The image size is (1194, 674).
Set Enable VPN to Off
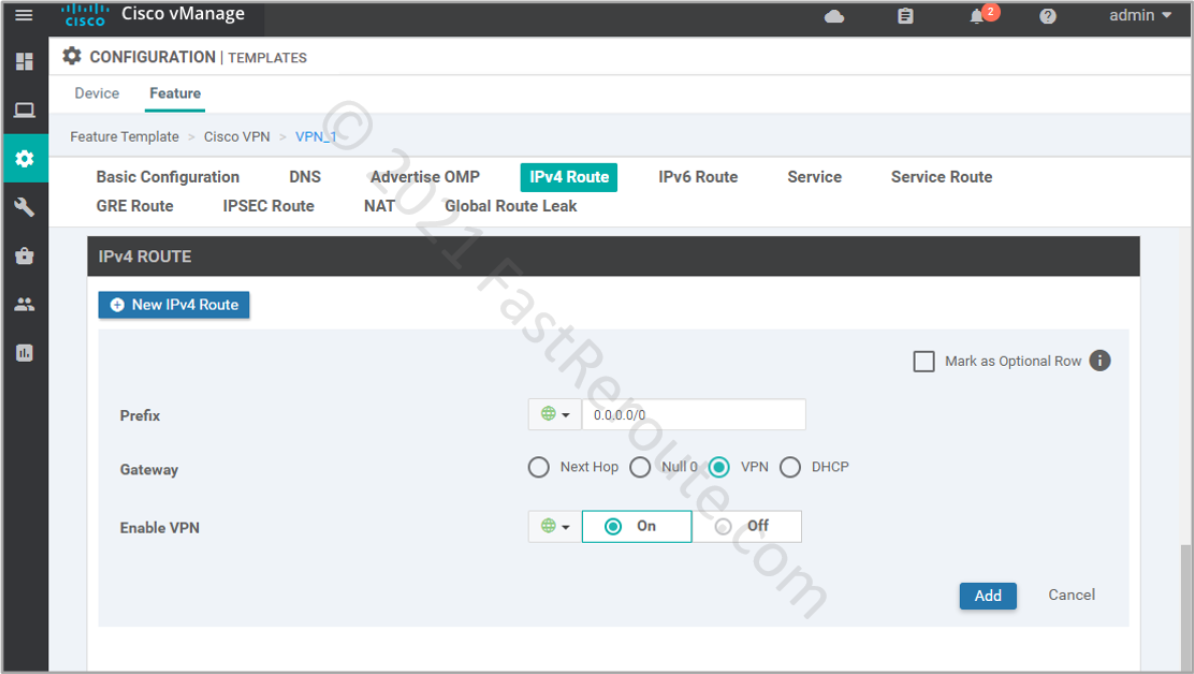(x=747, y=526)
